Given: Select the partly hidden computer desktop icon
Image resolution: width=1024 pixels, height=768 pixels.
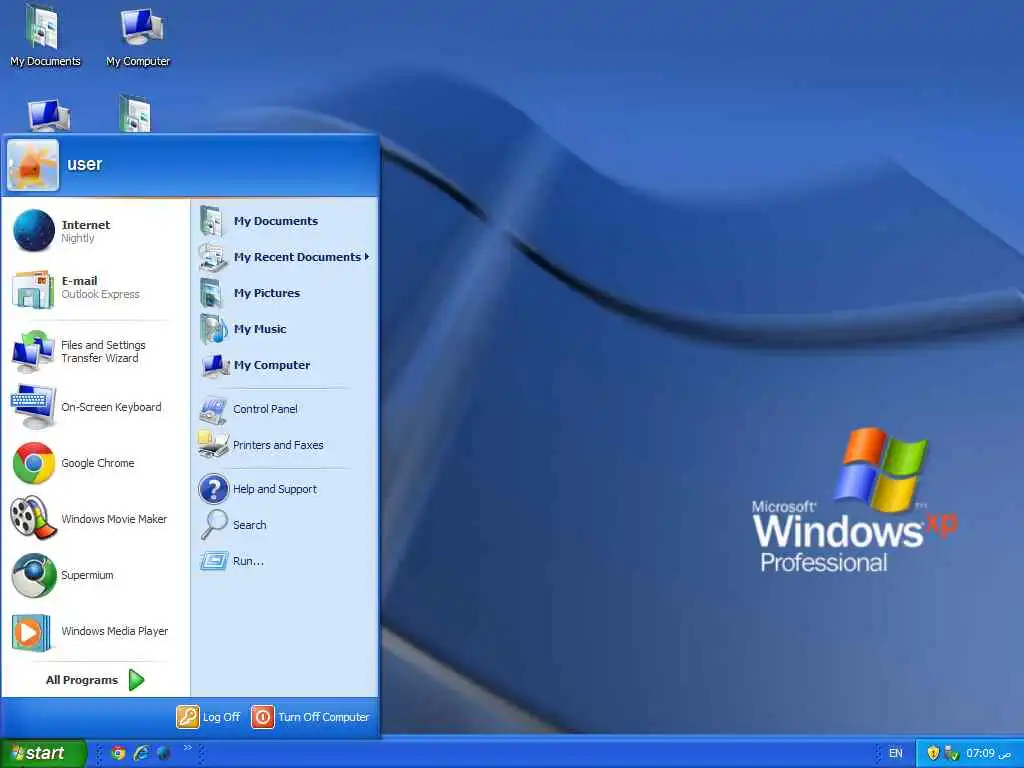Looking at the screenshot, I should pos(48,116).
